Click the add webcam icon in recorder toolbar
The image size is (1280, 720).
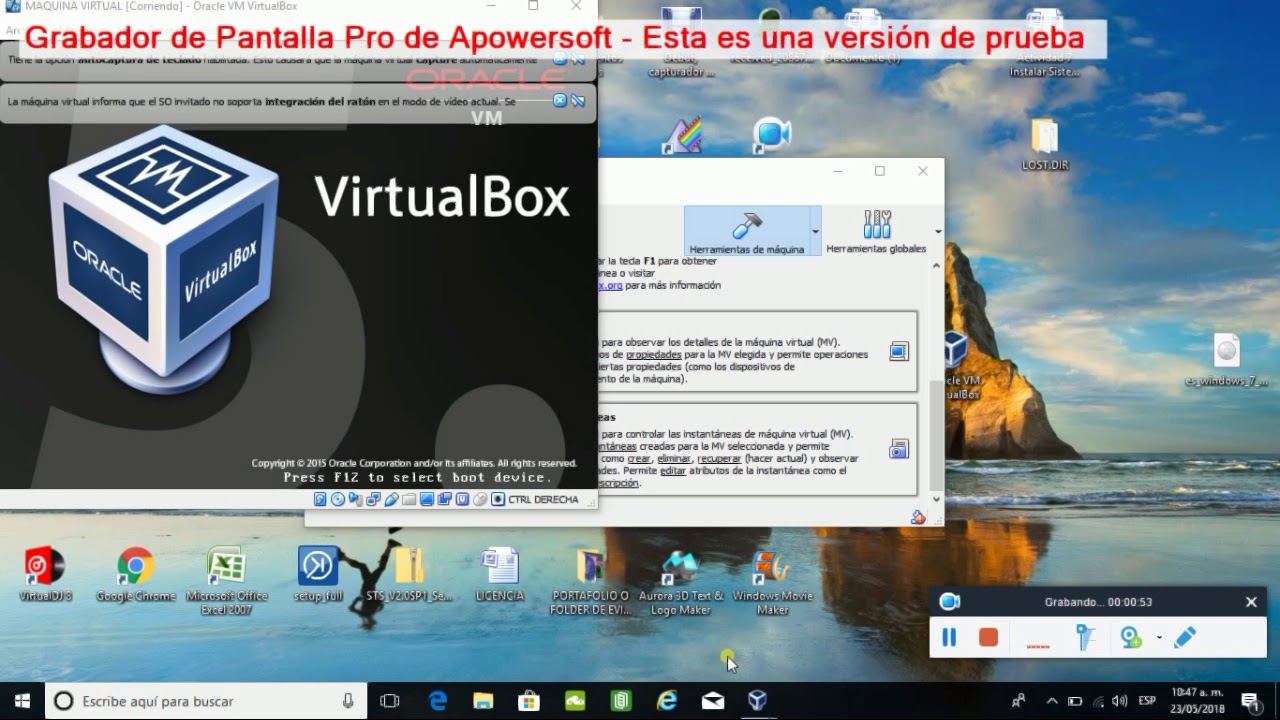point(1131,637)
